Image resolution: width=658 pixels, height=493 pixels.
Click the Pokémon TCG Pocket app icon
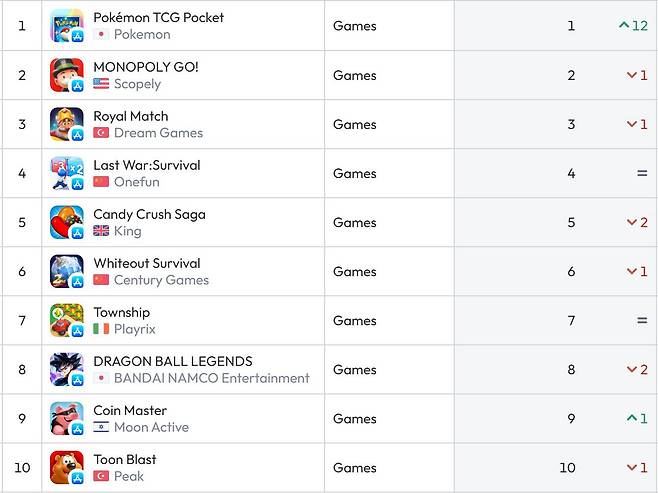pyautogui.click(x=67, y=26)
